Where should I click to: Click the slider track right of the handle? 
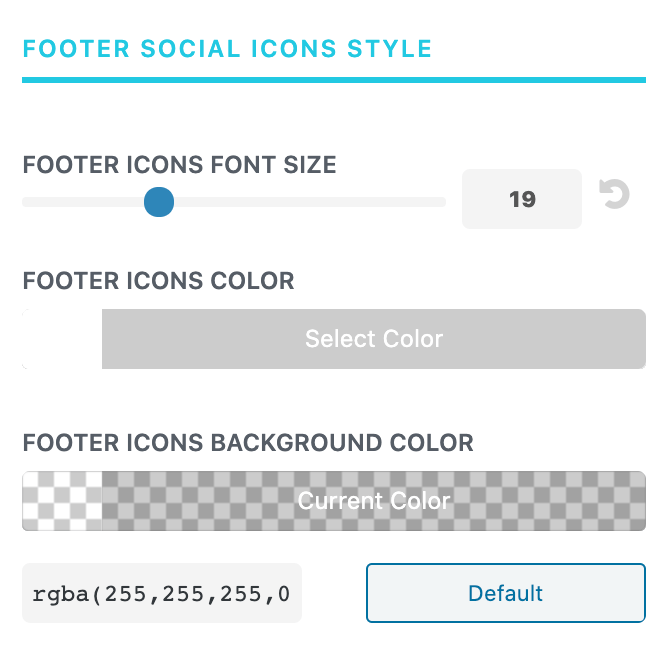click(309, 202)
